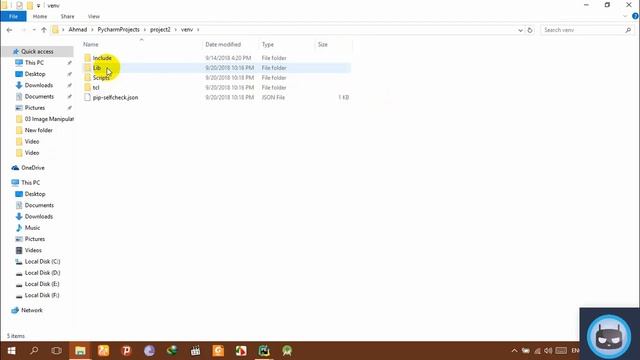Open the Windows Start menu
This screenshot has height=360, width=640.
pos(11,351)
